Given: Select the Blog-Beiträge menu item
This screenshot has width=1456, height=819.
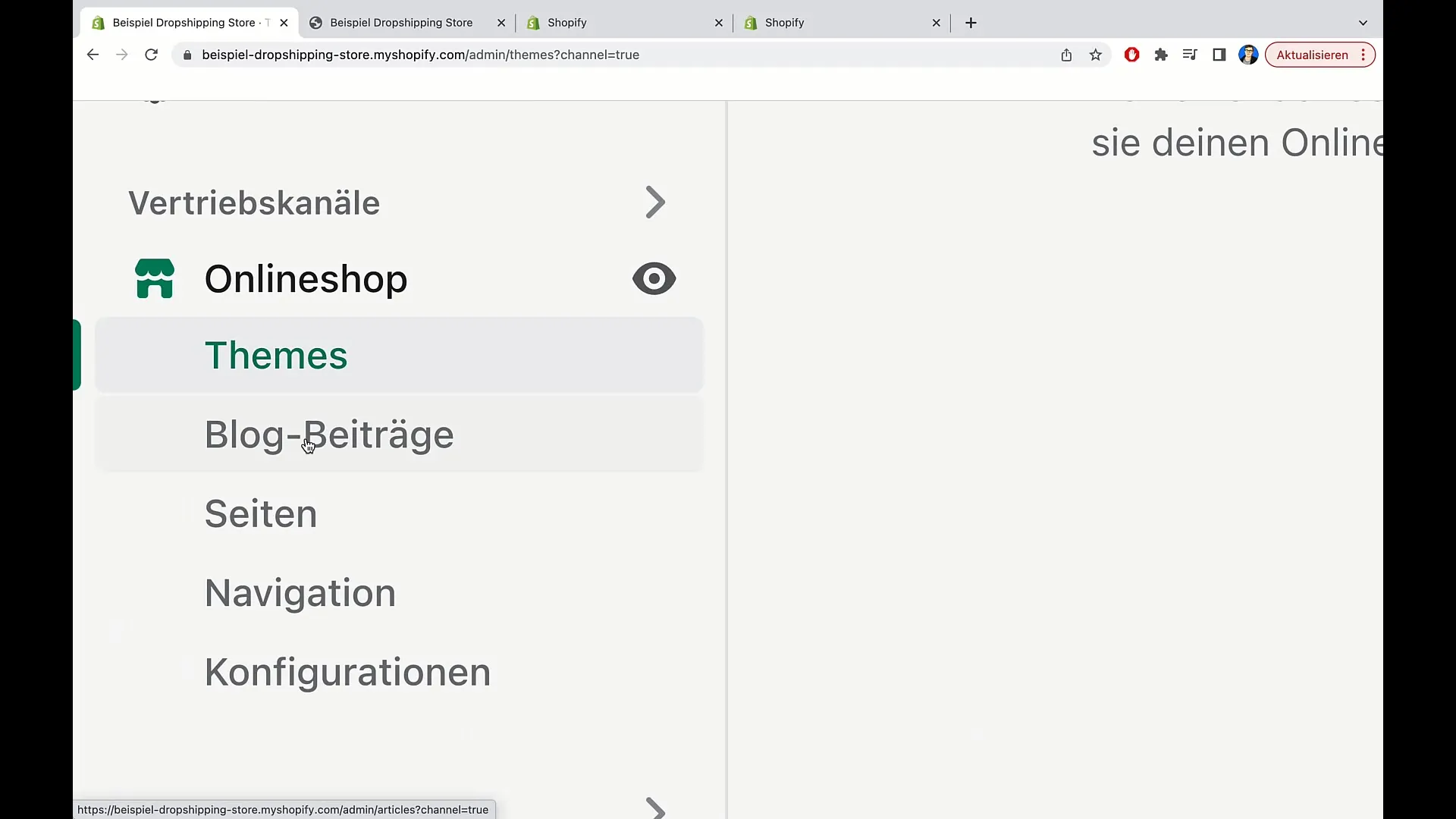Looking at the screenshot, I should (x=328, y=434).
